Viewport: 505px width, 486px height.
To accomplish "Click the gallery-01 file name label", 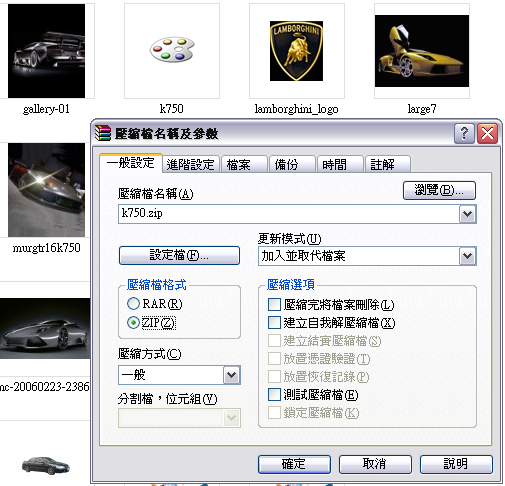I will [x=46, y=109].
